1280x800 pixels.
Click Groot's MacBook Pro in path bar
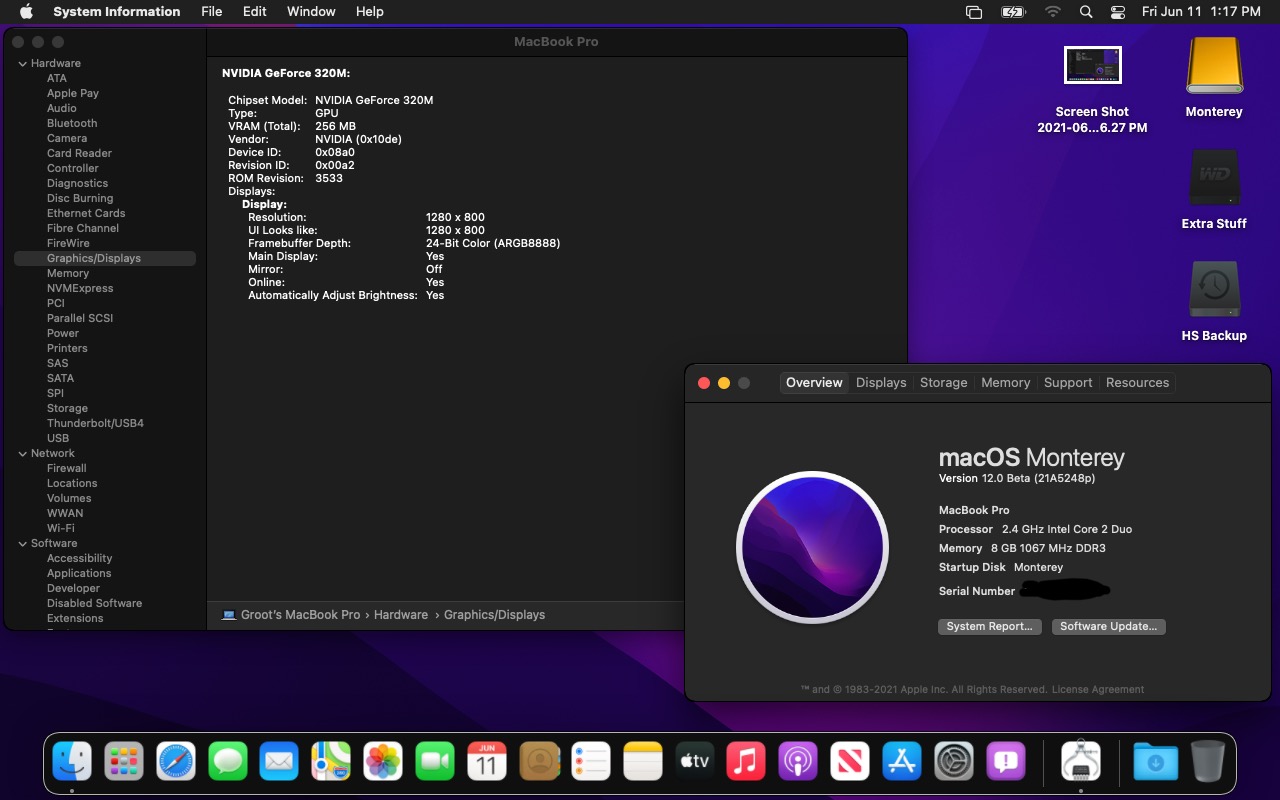pyautogui.click(x=291, y=615)
